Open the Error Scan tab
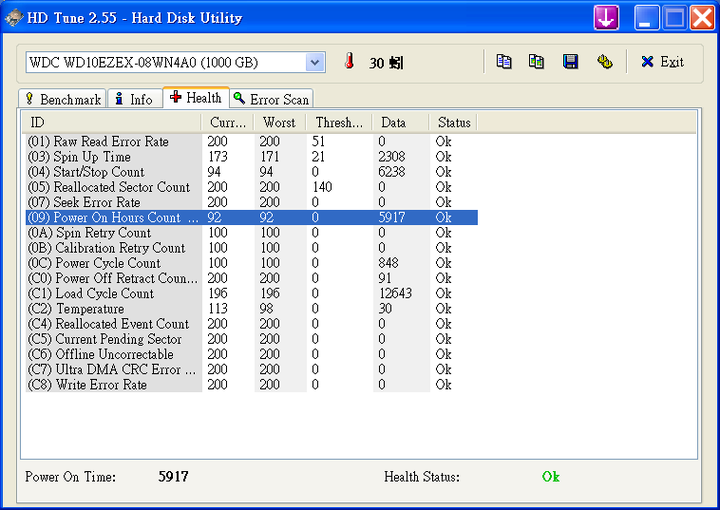720x510 pixels. tap(271, 99)
